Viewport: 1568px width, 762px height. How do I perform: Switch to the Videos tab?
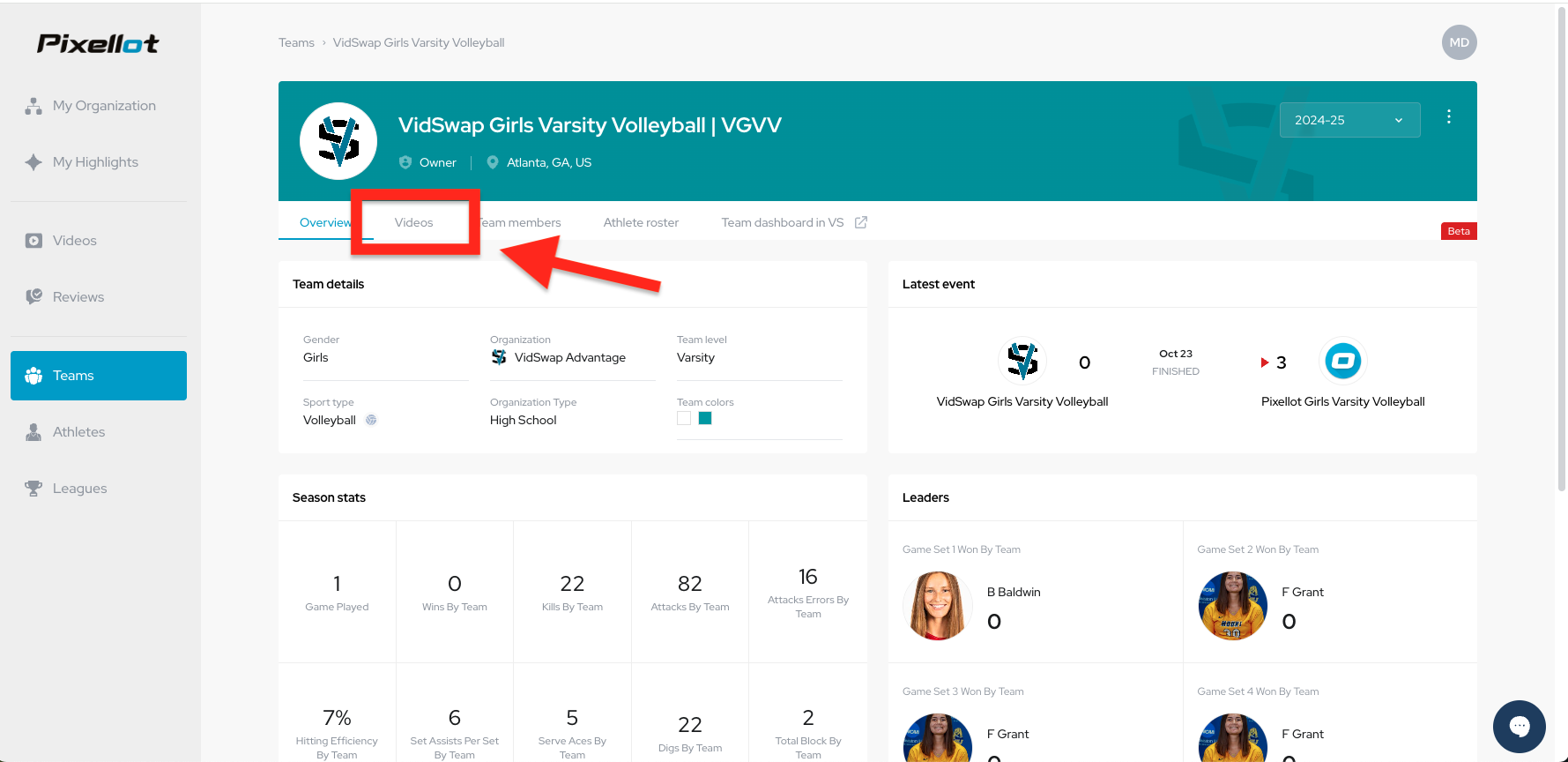[x=414, y=222]
